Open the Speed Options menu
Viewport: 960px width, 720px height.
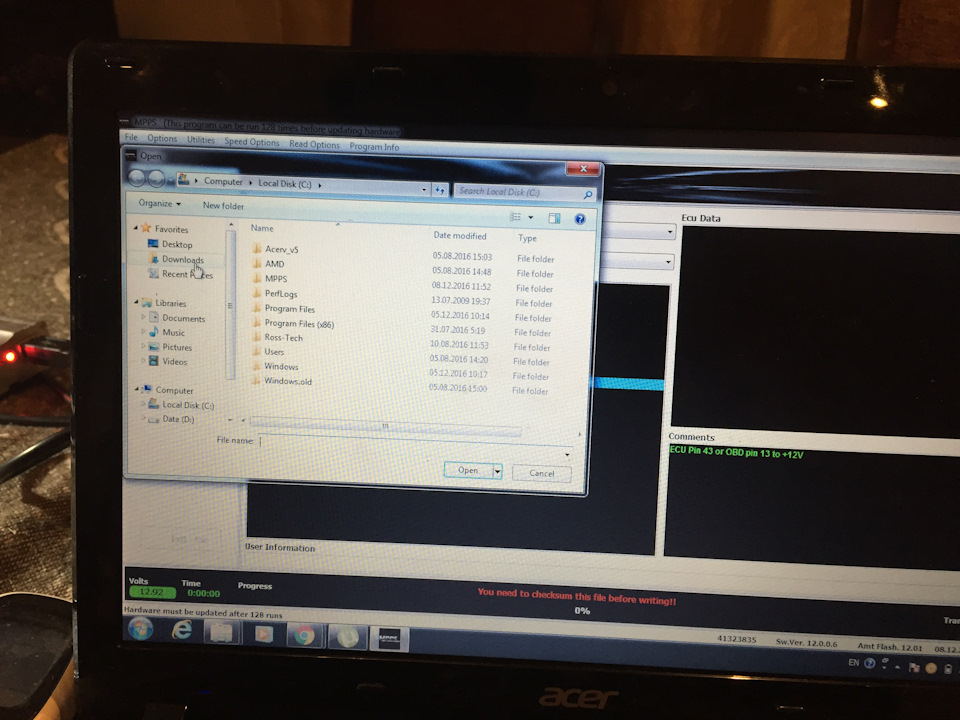coord(251,141)
